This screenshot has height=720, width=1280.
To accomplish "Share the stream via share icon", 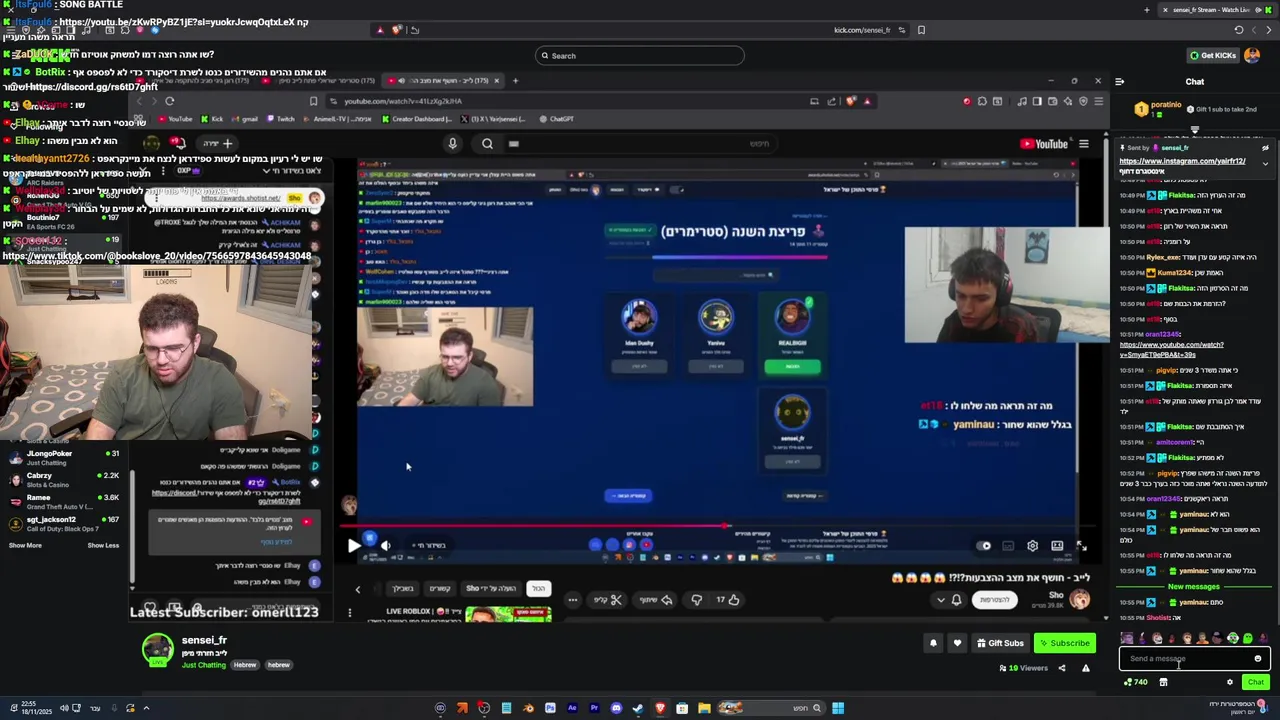I will pyautogui.click(x=1062, y=668).
